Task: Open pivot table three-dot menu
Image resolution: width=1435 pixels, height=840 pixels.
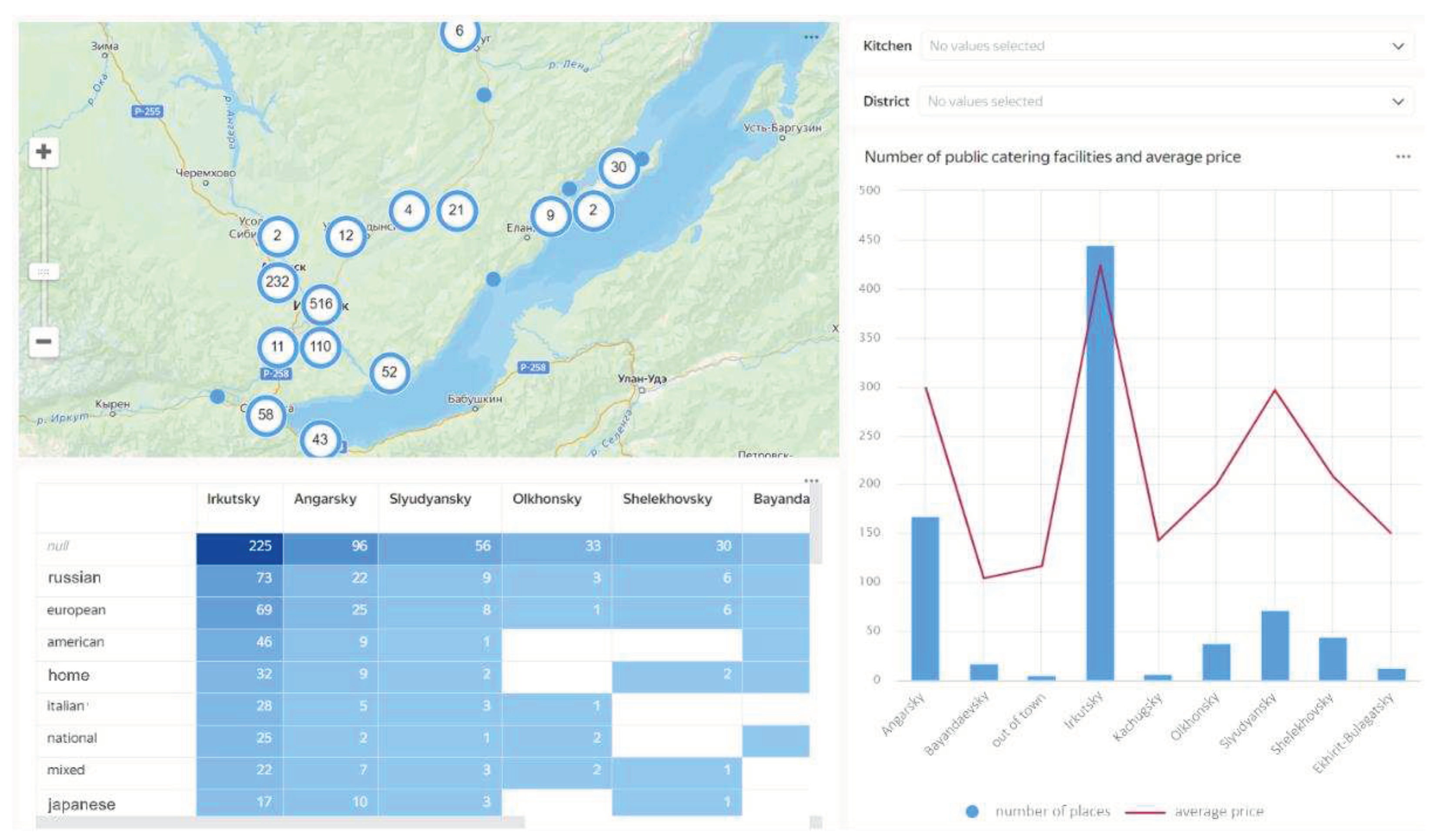Action: 811,481
